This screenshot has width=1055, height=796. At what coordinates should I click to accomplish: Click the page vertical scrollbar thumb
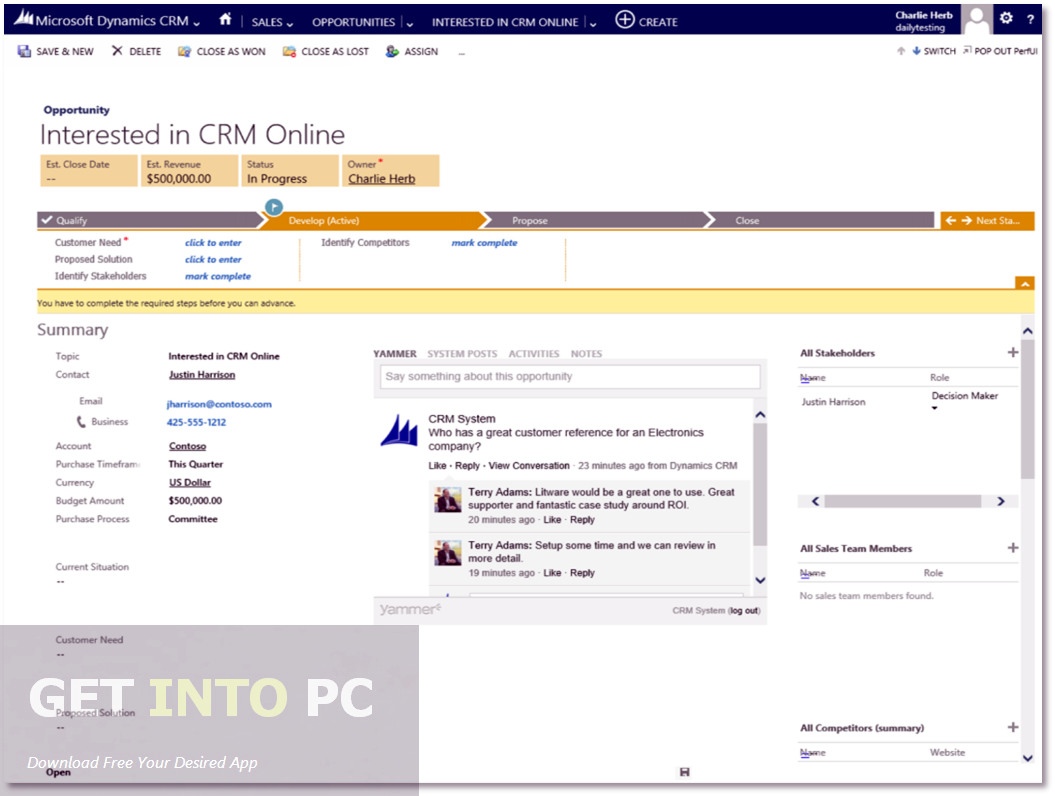[1027, 409]
